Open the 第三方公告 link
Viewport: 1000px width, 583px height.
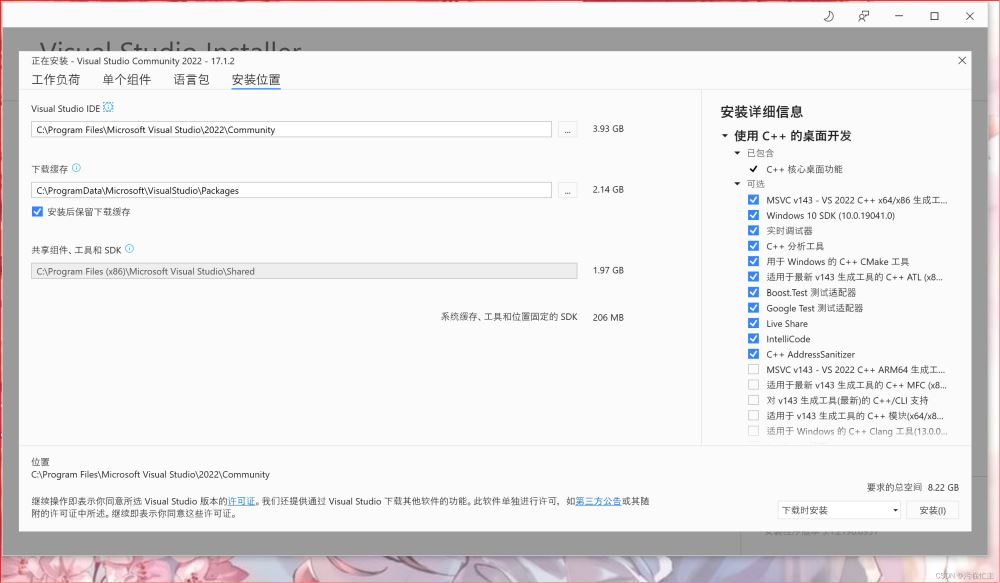(x=598, y=501)
